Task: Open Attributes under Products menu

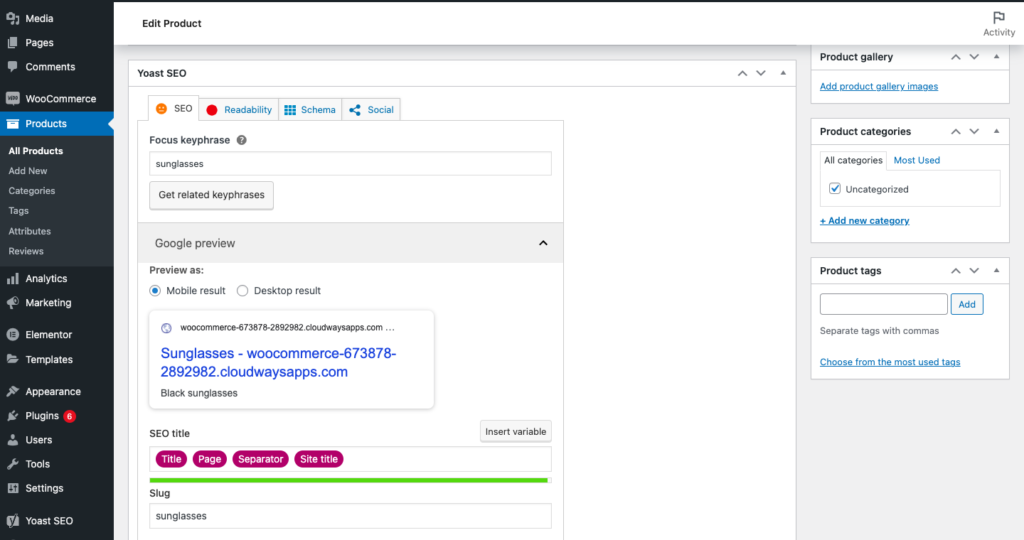Action: 29,231
